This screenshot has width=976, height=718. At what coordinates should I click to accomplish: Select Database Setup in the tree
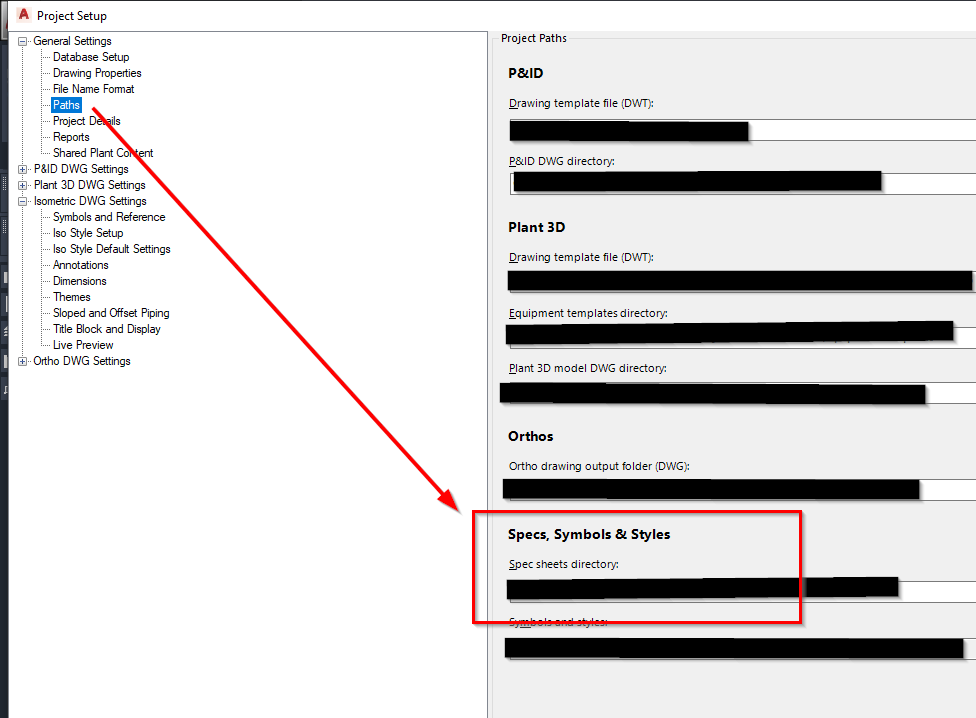click(x=88, y=56)
